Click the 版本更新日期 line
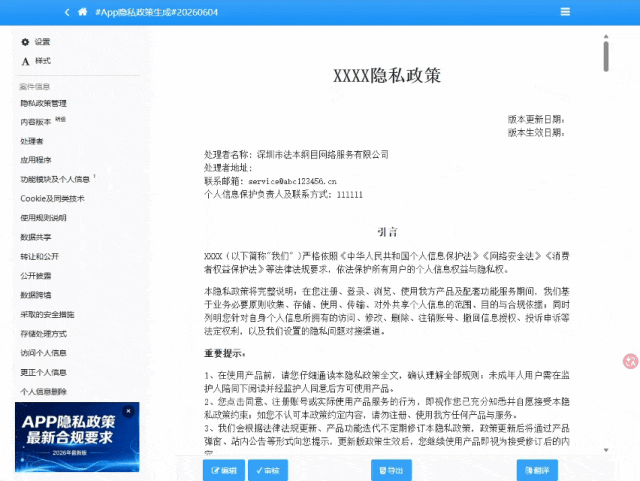640x481 pixels. 536,119
